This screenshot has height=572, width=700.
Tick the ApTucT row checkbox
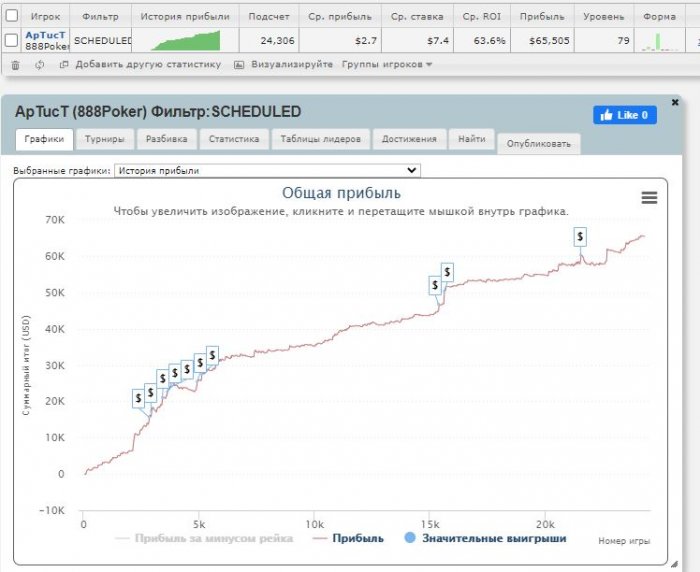coord(11,41)
